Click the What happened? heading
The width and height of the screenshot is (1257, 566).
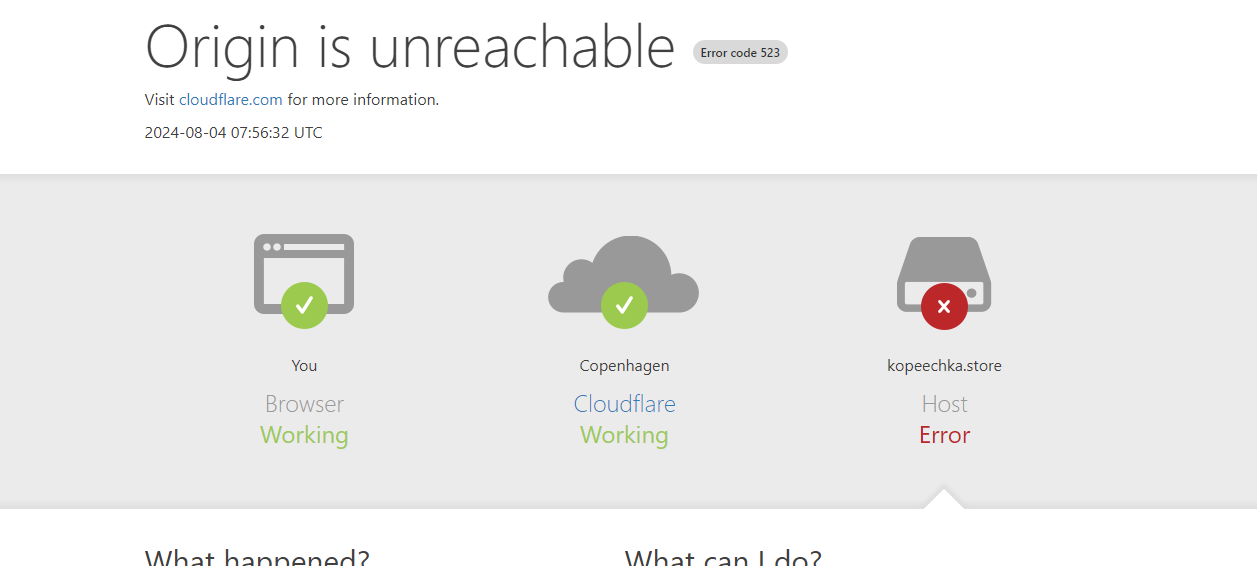pos(257,557)
